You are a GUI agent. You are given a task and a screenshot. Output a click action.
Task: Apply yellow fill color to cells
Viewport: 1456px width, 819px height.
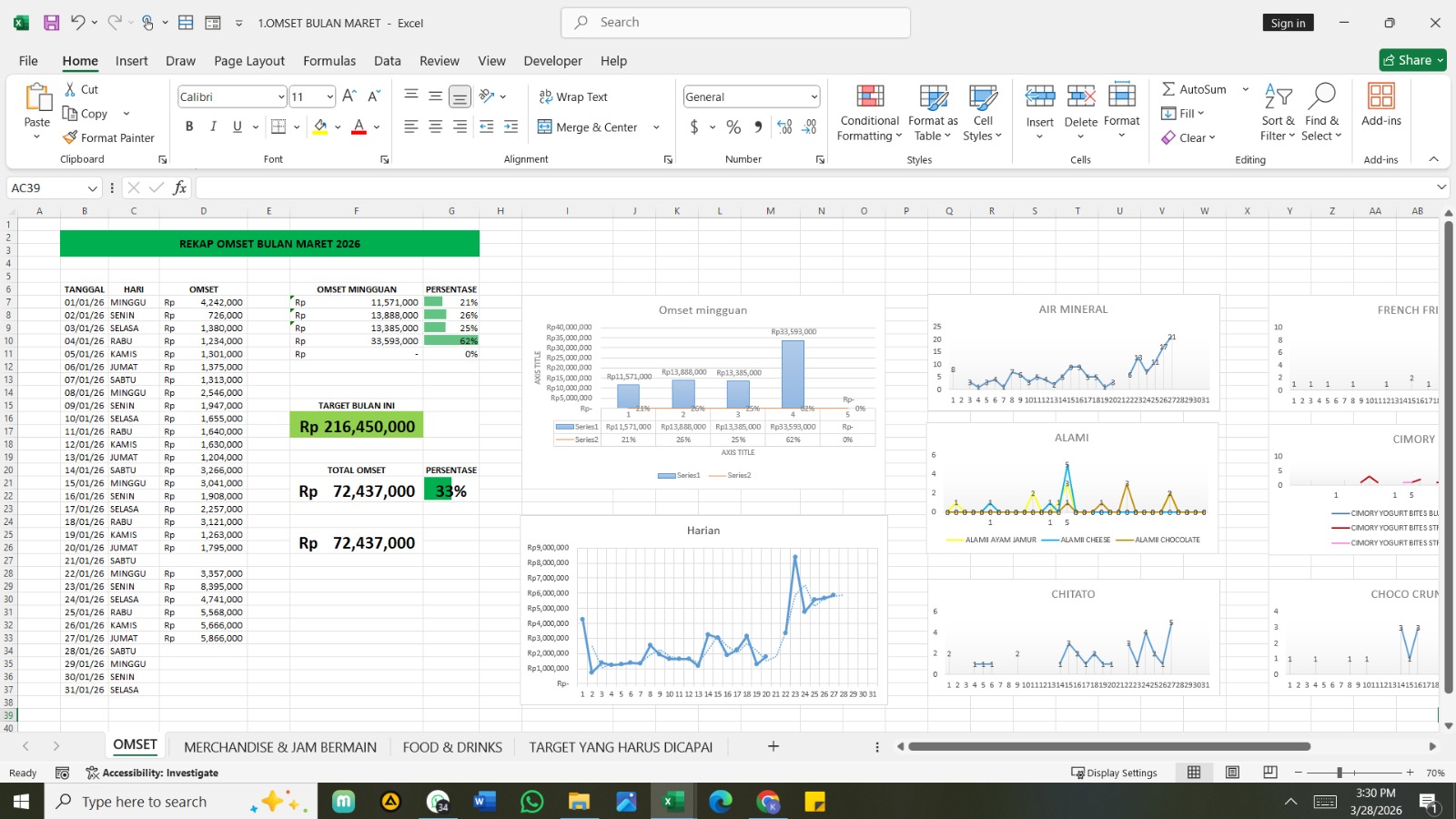[x=320, y=126]
